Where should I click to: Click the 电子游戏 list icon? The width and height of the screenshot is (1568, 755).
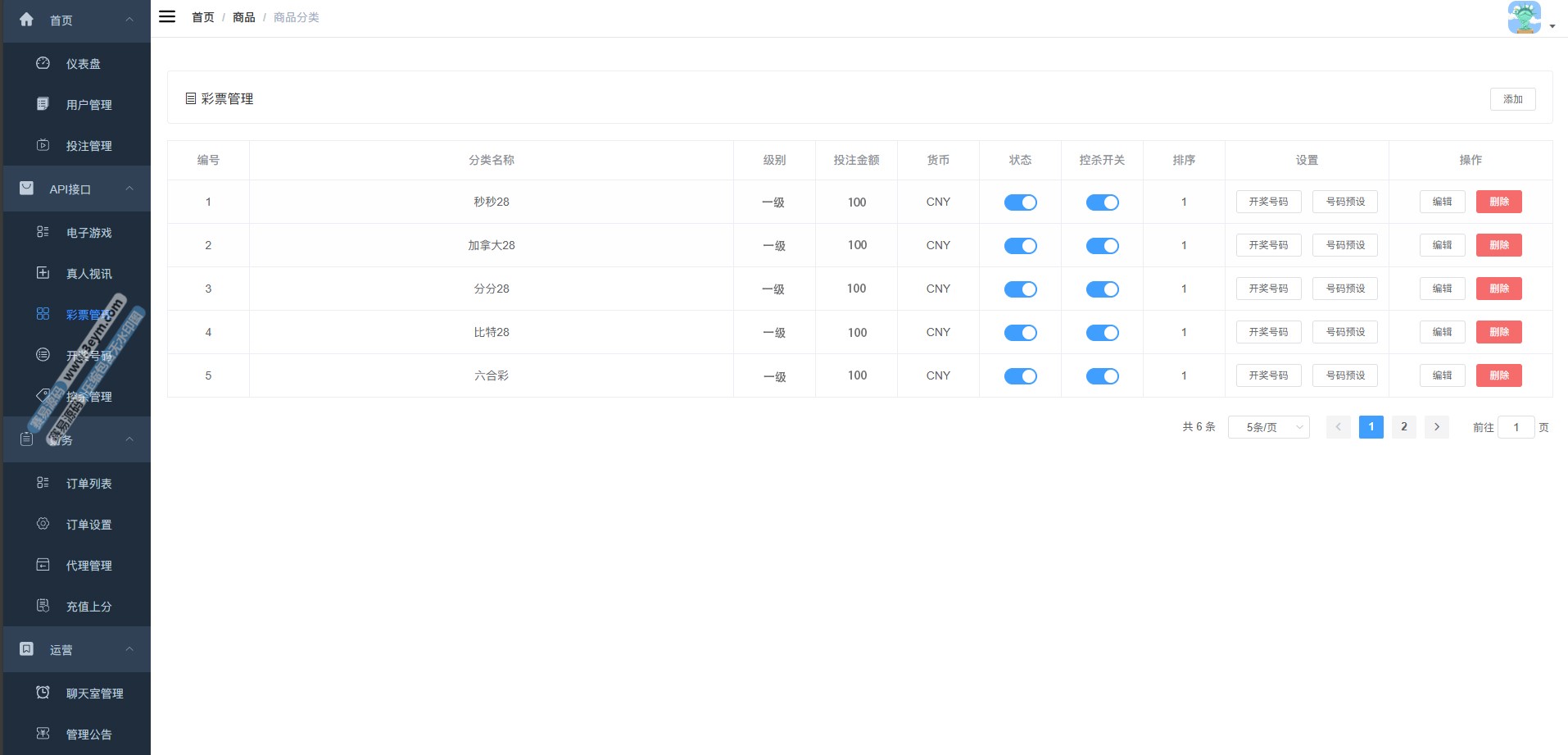coord(43,232)
